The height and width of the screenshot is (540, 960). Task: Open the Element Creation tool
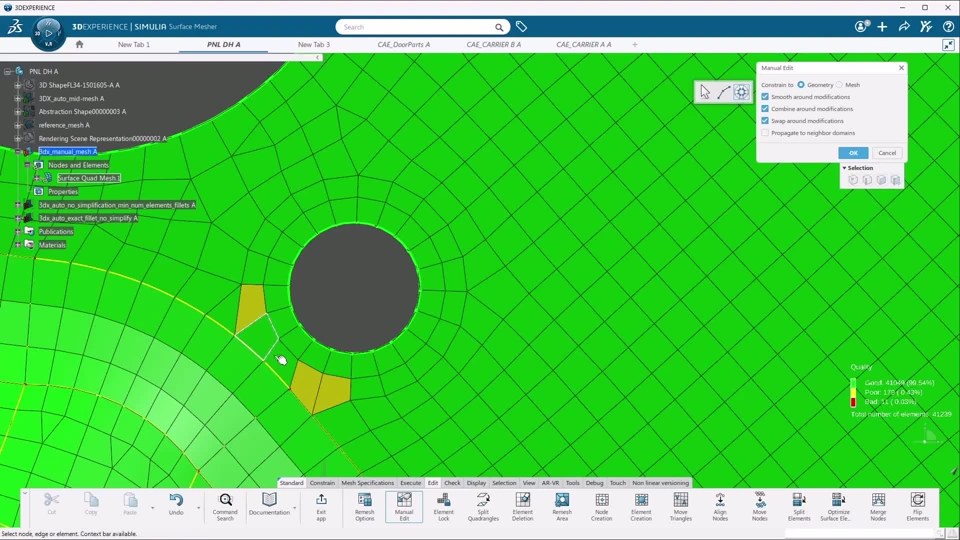tap(641, 506)
